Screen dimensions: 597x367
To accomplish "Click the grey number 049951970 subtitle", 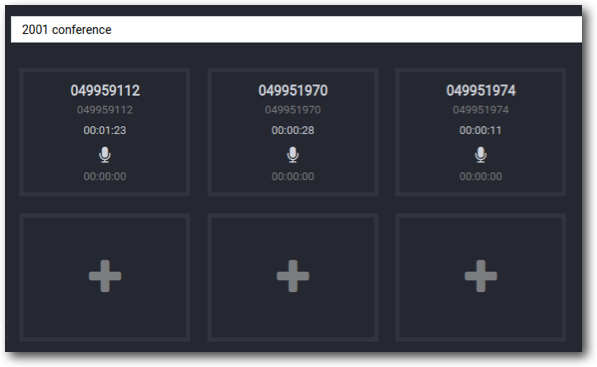I will 293,110.
